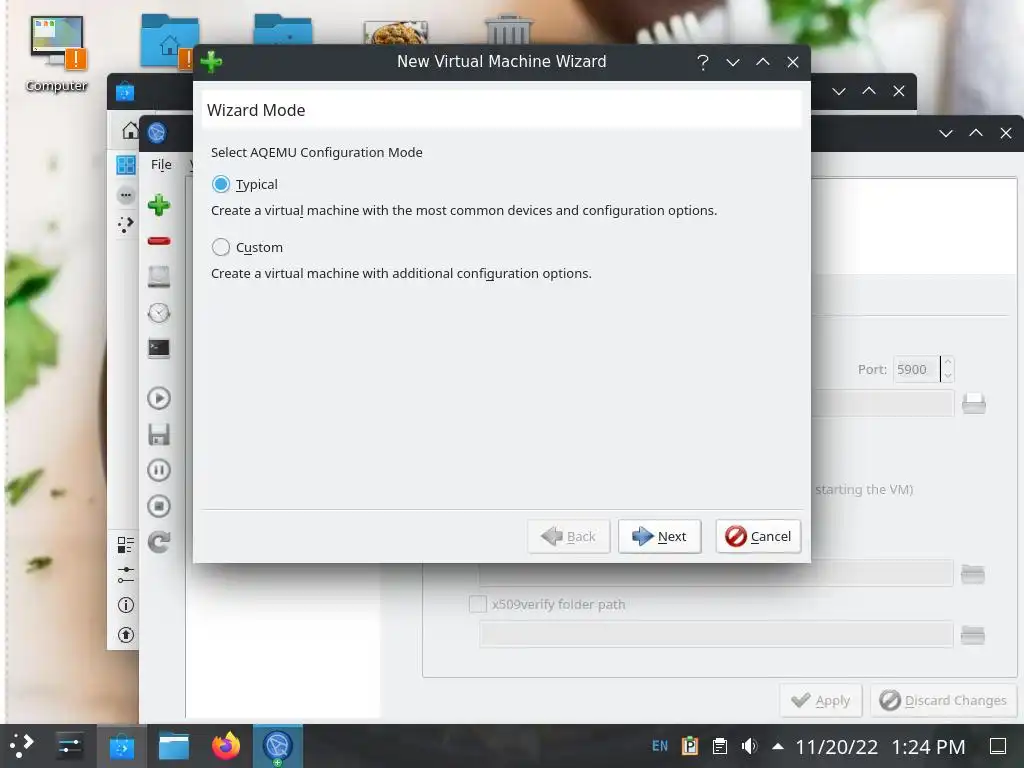Viewport: 1024px width, 768px height.
Task: Open Discover installed list icon
Action: coord(125,545)
